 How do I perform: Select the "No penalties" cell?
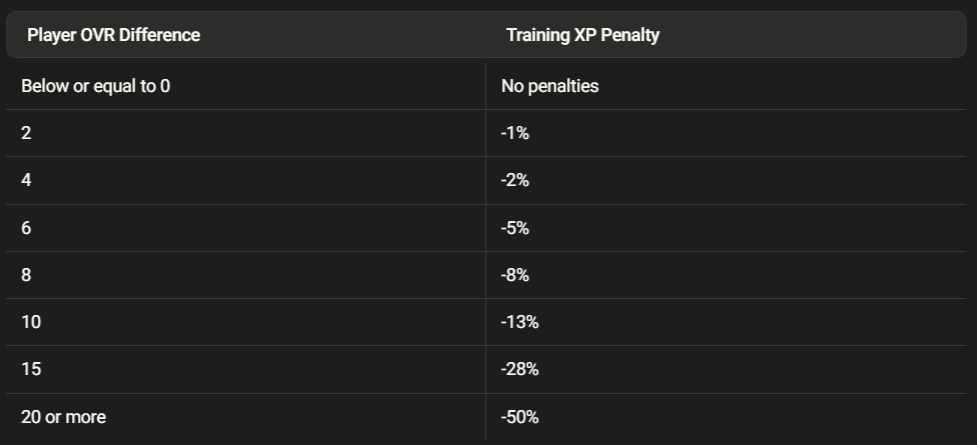(x=549, y=86)
